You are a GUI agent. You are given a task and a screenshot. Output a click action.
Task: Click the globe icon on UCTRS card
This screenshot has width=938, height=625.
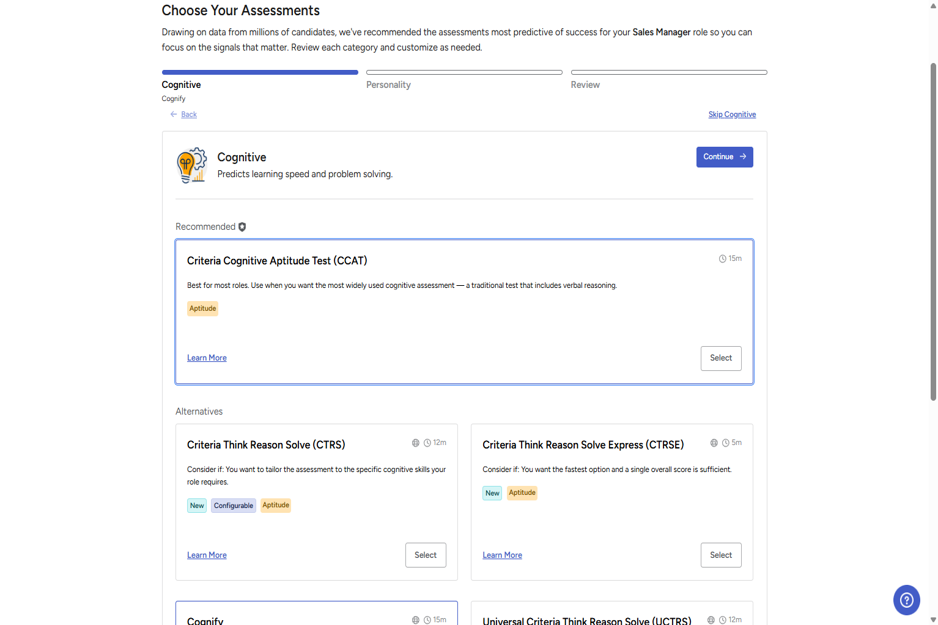tap(711, 620)
